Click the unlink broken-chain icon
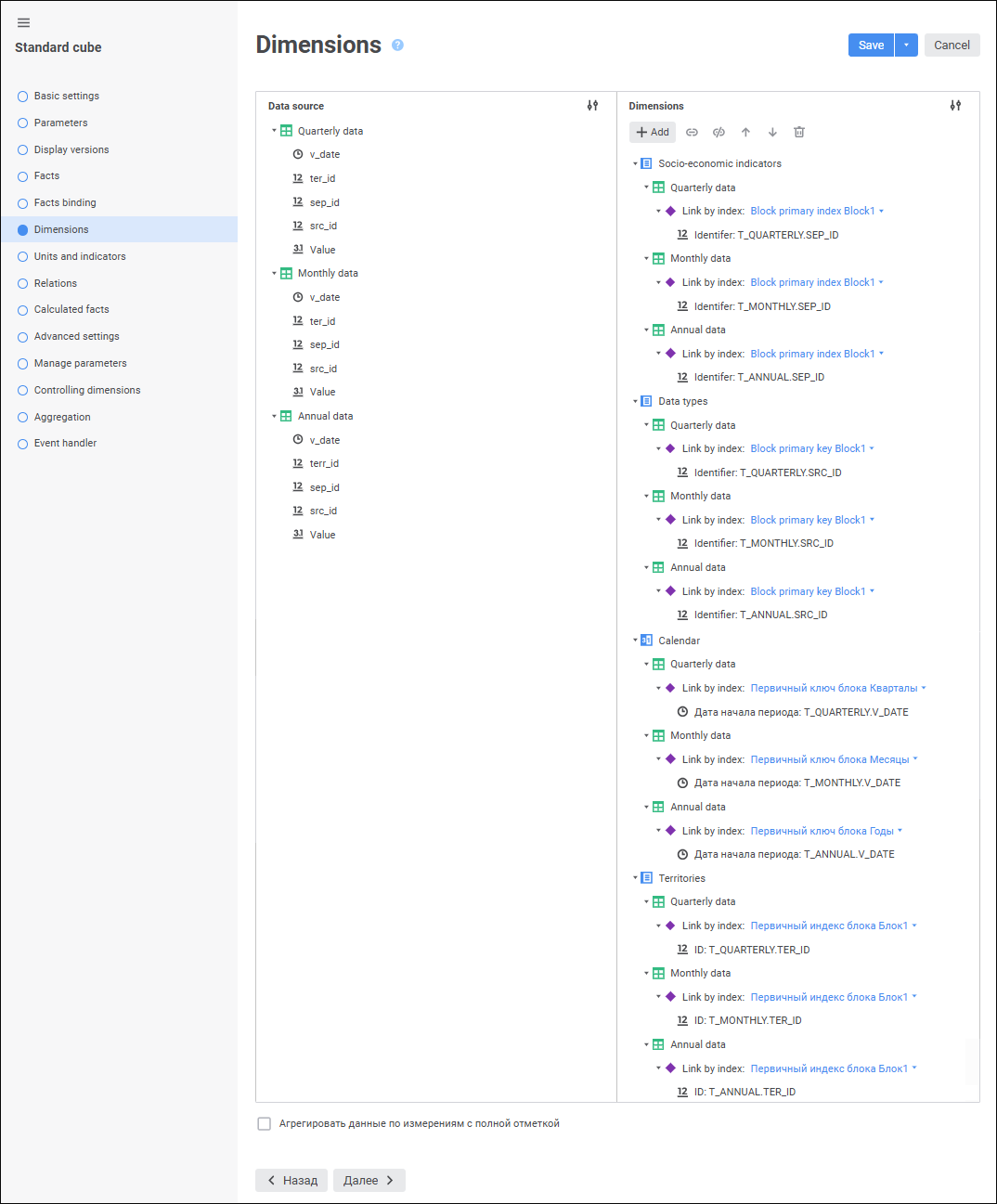The width and height of the screenshot is (997, 1204). 719,132
